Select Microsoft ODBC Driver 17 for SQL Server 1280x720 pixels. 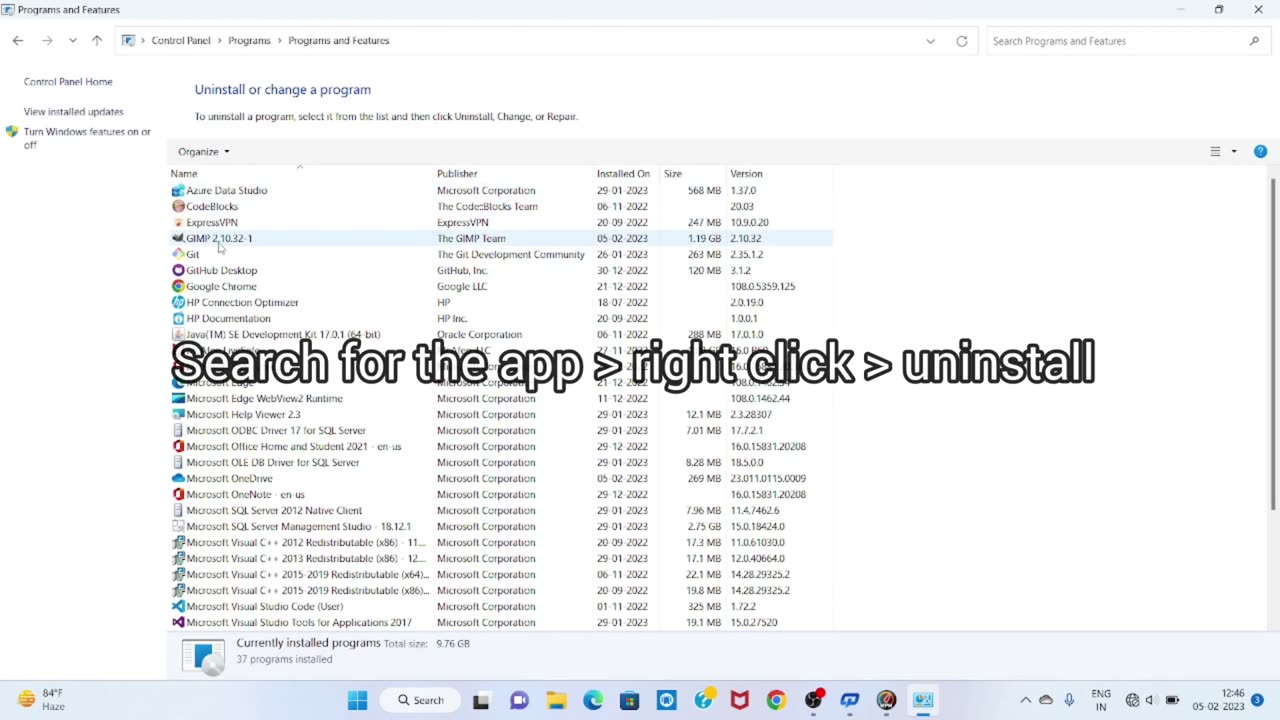(x=500, y=430)
